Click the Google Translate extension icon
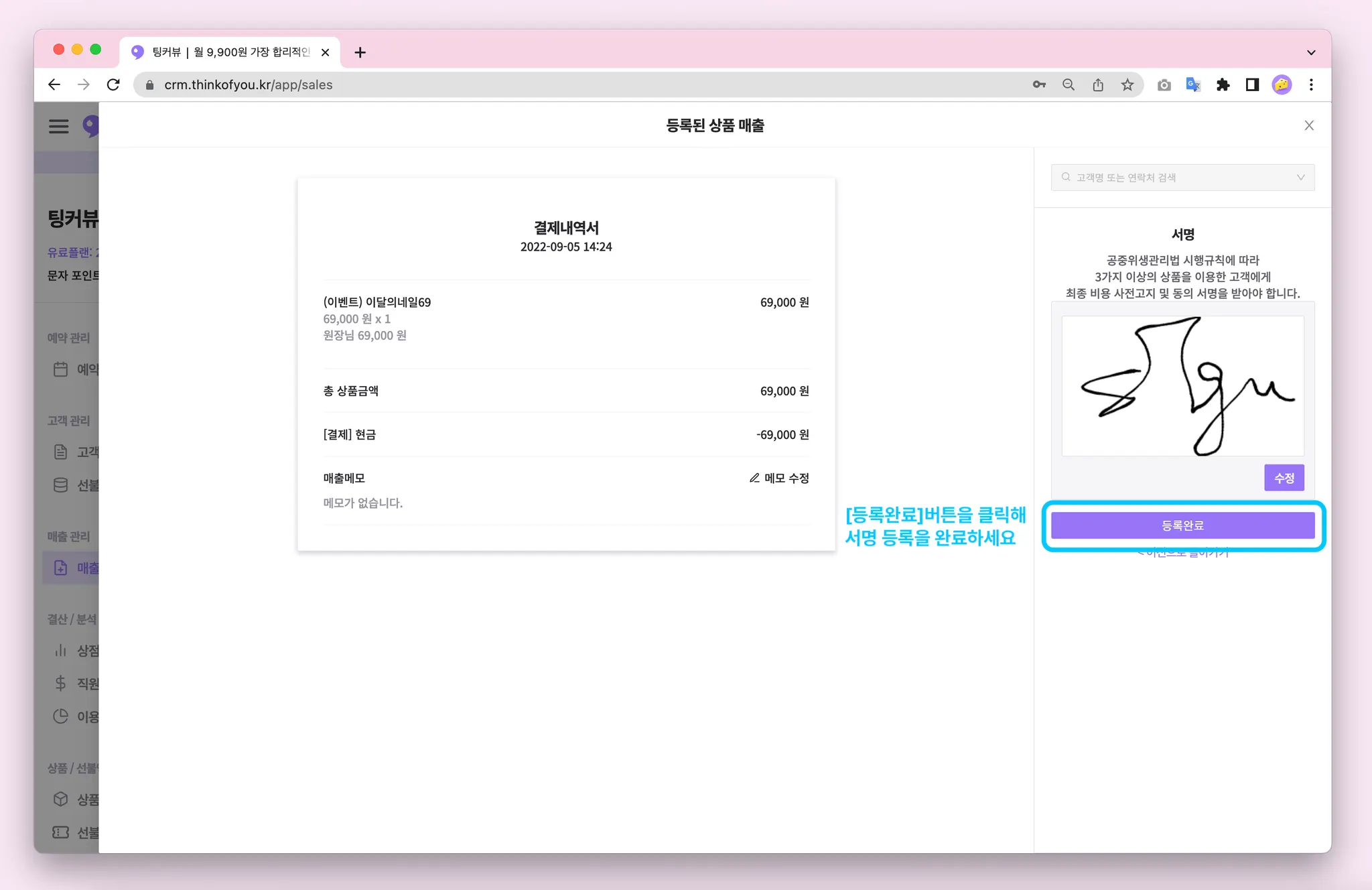Screen dimensions: 1372x890 (1193, 84)
